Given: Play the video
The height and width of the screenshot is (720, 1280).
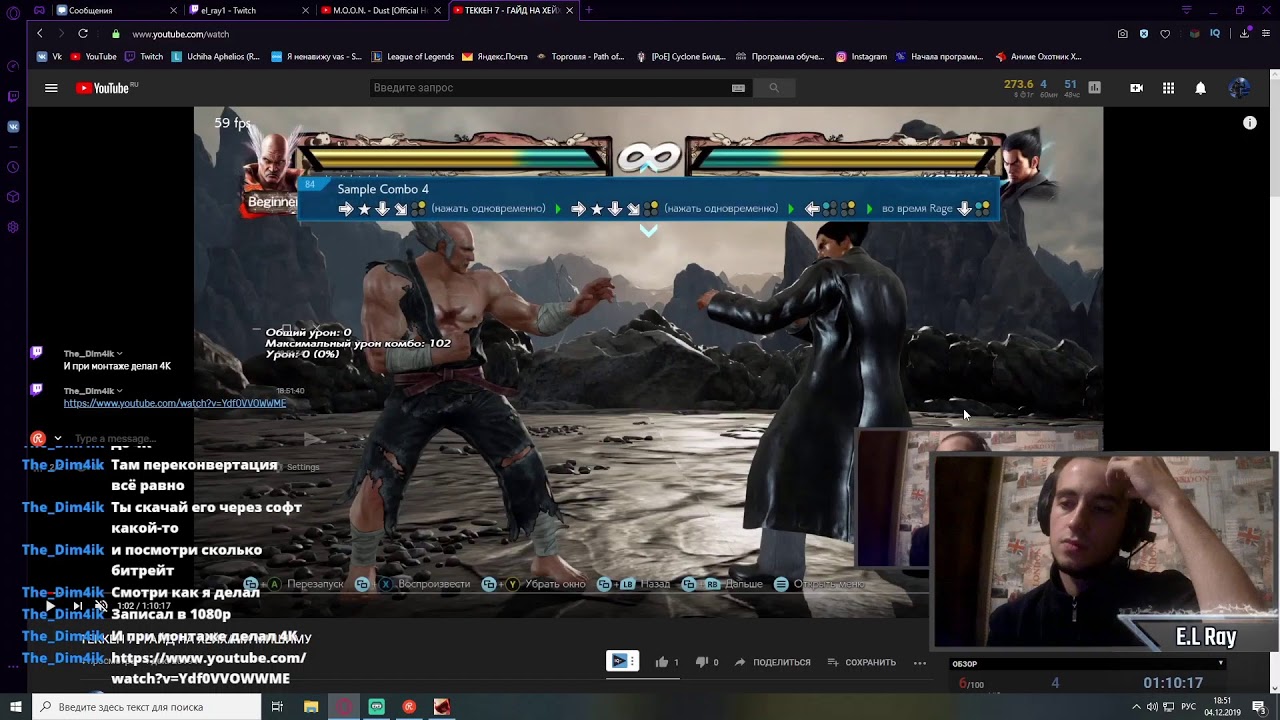Looking at the screenshot, I should point(50,606).
